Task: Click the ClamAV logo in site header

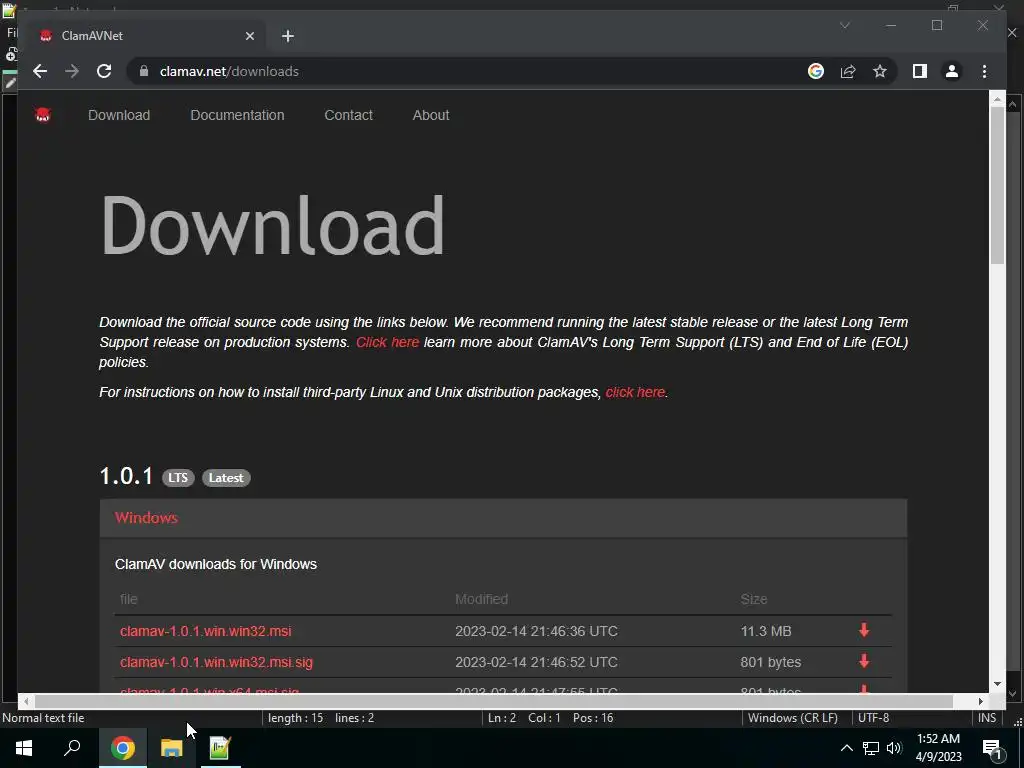Action: [43, 115]
